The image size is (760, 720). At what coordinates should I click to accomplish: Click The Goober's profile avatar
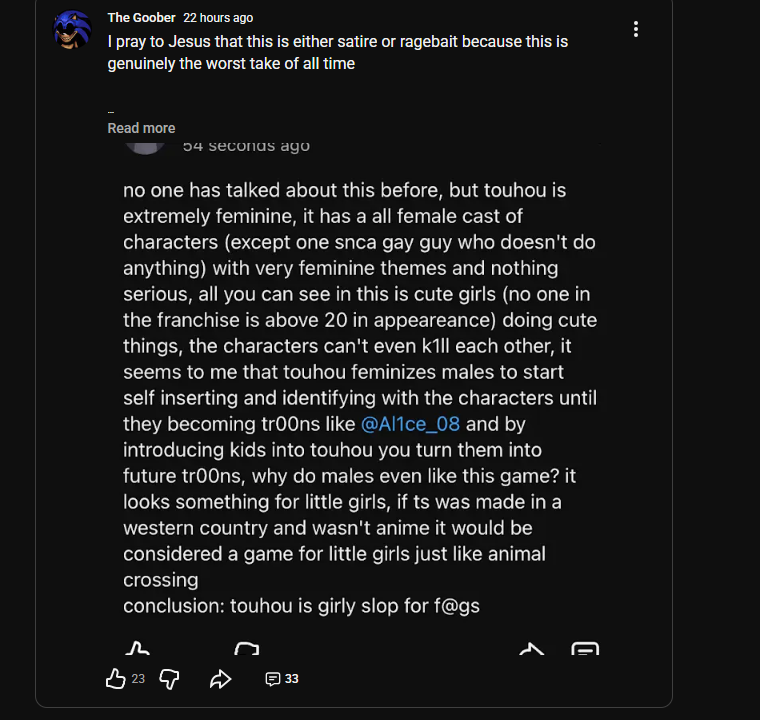tap(73, 30)
